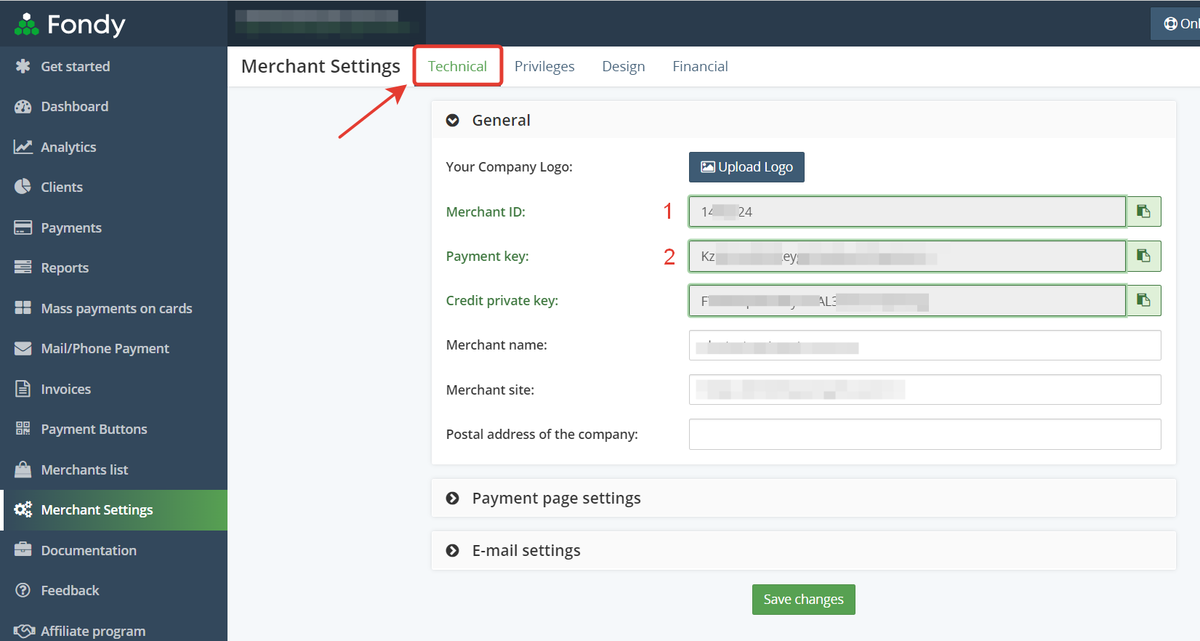The width and height of the screenshot is (1200, 641).
Task: Click the Fondy logo
Action: [x=70, y=24]
